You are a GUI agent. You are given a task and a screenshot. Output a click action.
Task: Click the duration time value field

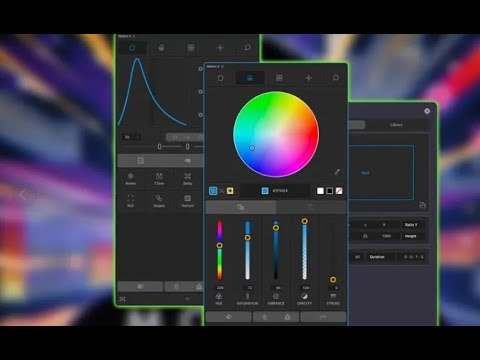point(413,257)
